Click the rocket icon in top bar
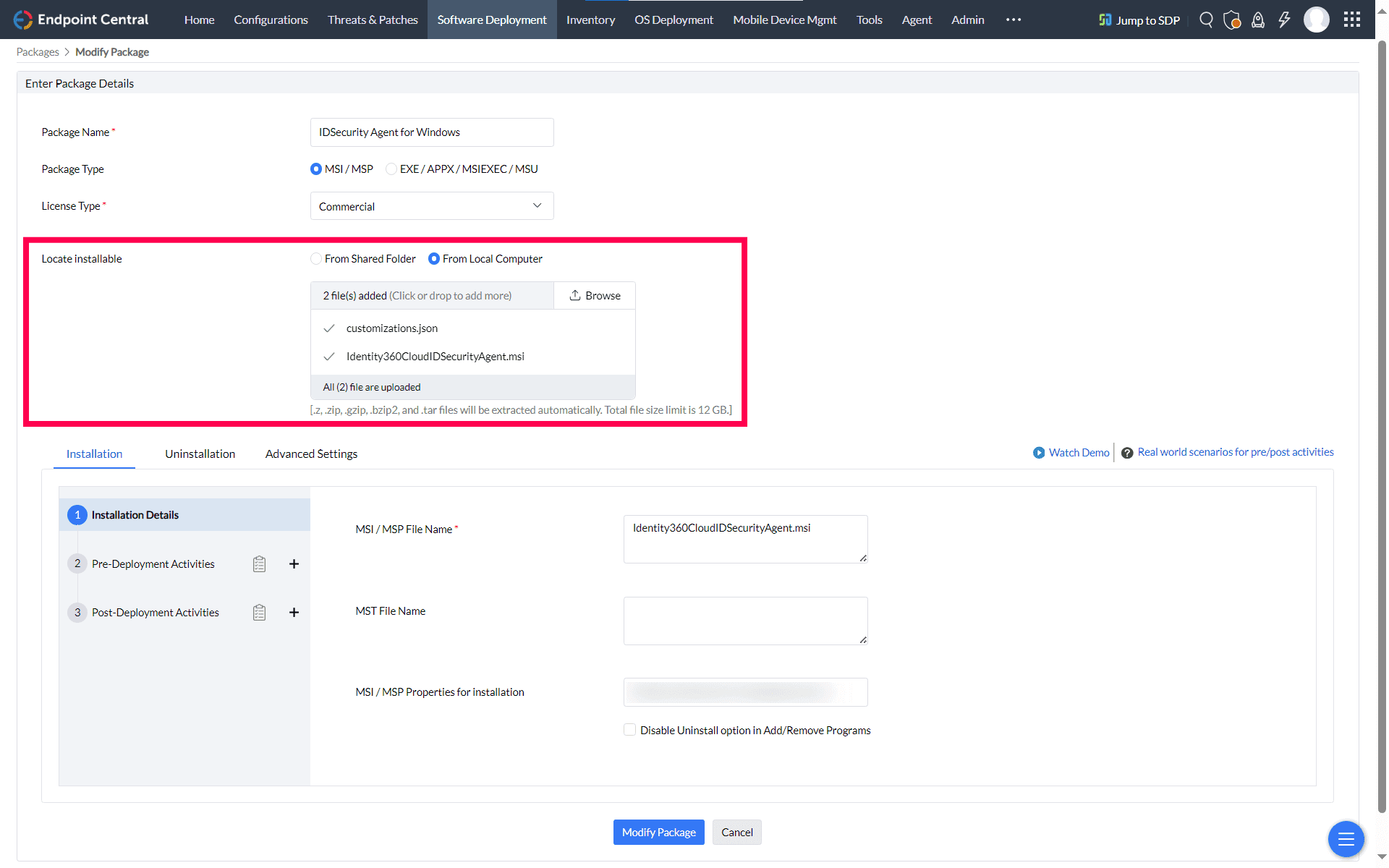This screenshot has height=868, width=1389. pyautogui.click(x=1258, y=20)
